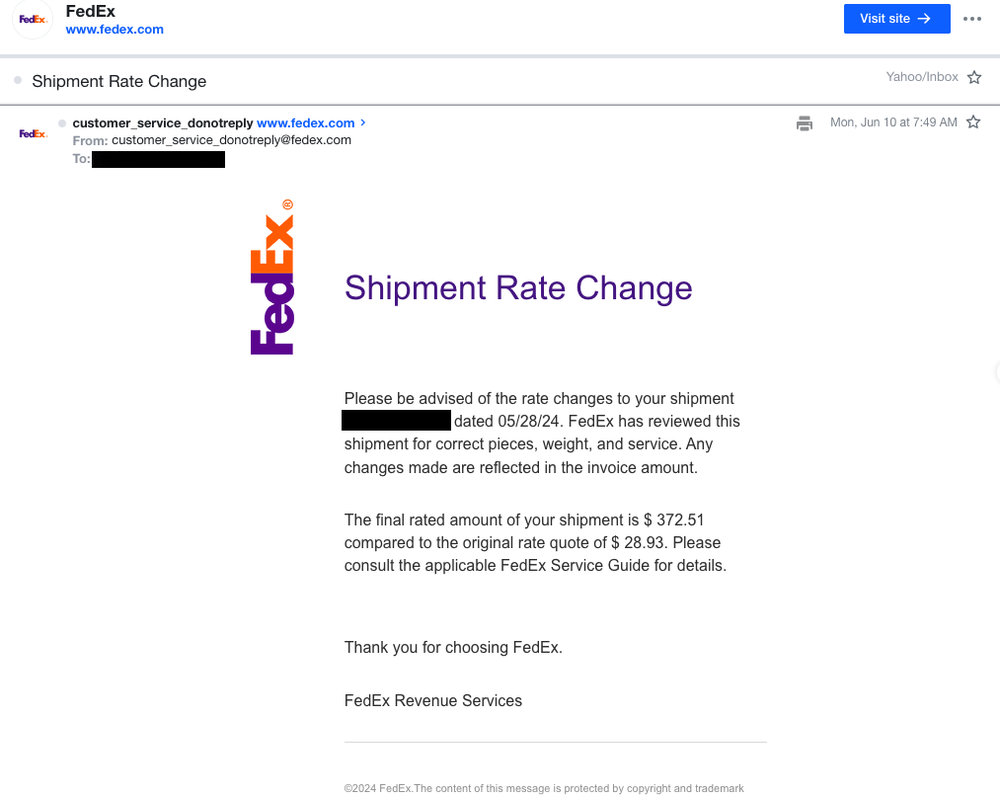Open the three-dot more options icon
The width and height of the screenshot is (1000, 797).
pos(971,18)
